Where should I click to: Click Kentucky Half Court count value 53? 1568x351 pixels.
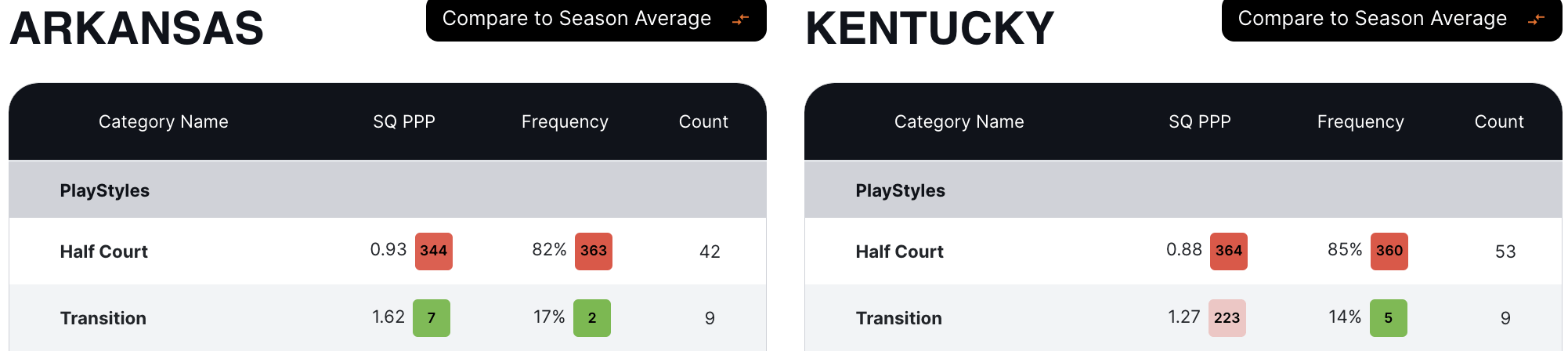coord(1505,251)
